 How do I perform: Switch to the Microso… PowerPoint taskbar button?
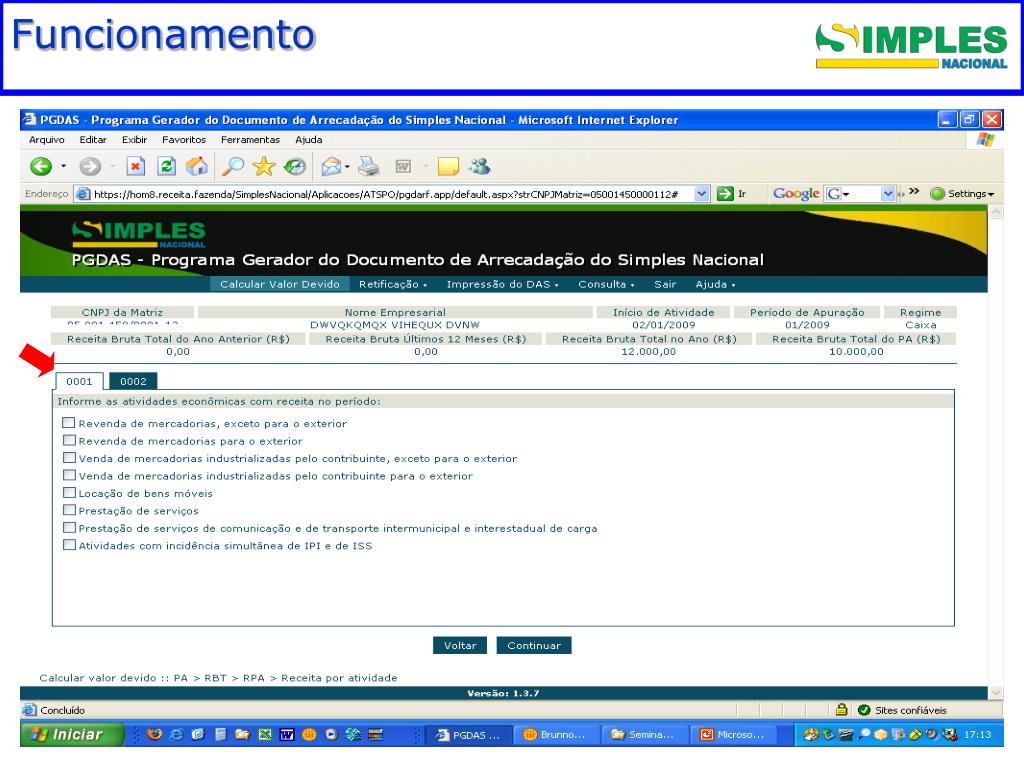coord(733,735)
